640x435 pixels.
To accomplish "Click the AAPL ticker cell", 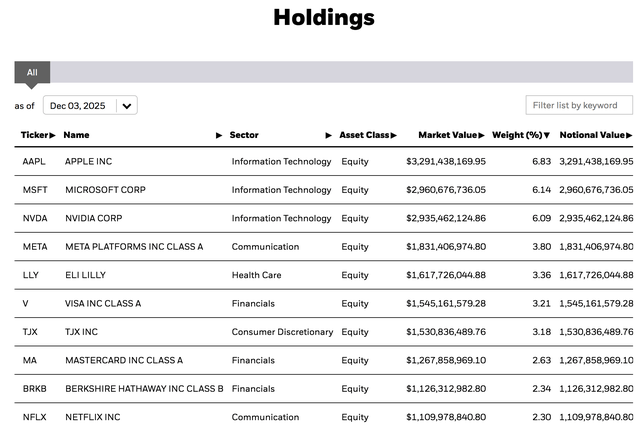I will tap(34, 162).
